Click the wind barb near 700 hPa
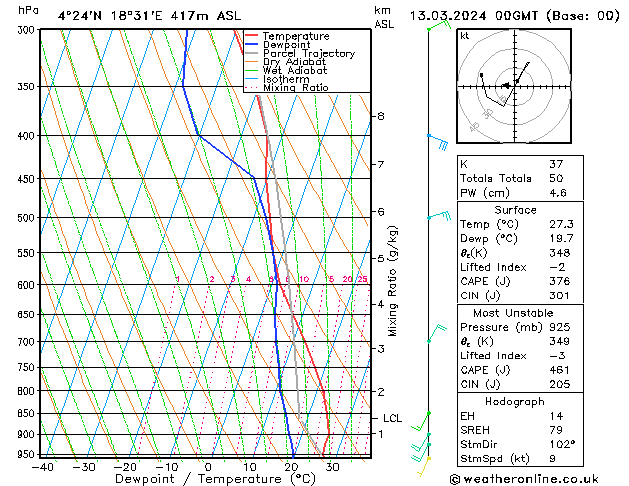 pyautogui.click(x=435, y=333)
